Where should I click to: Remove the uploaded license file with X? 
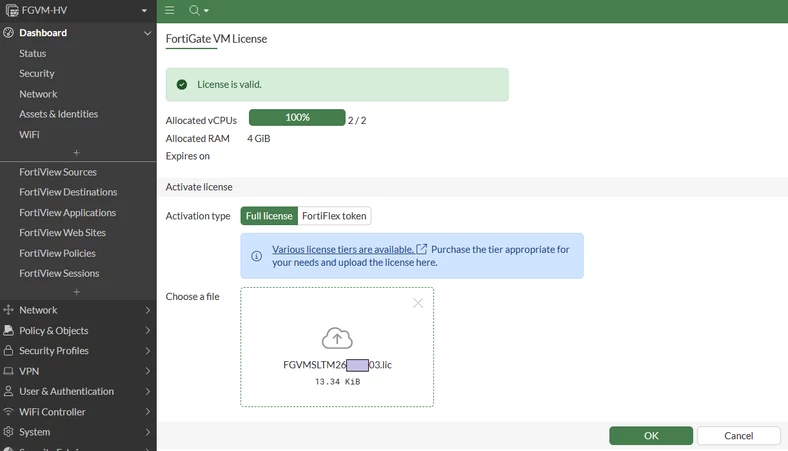click(x=418, y=303)
